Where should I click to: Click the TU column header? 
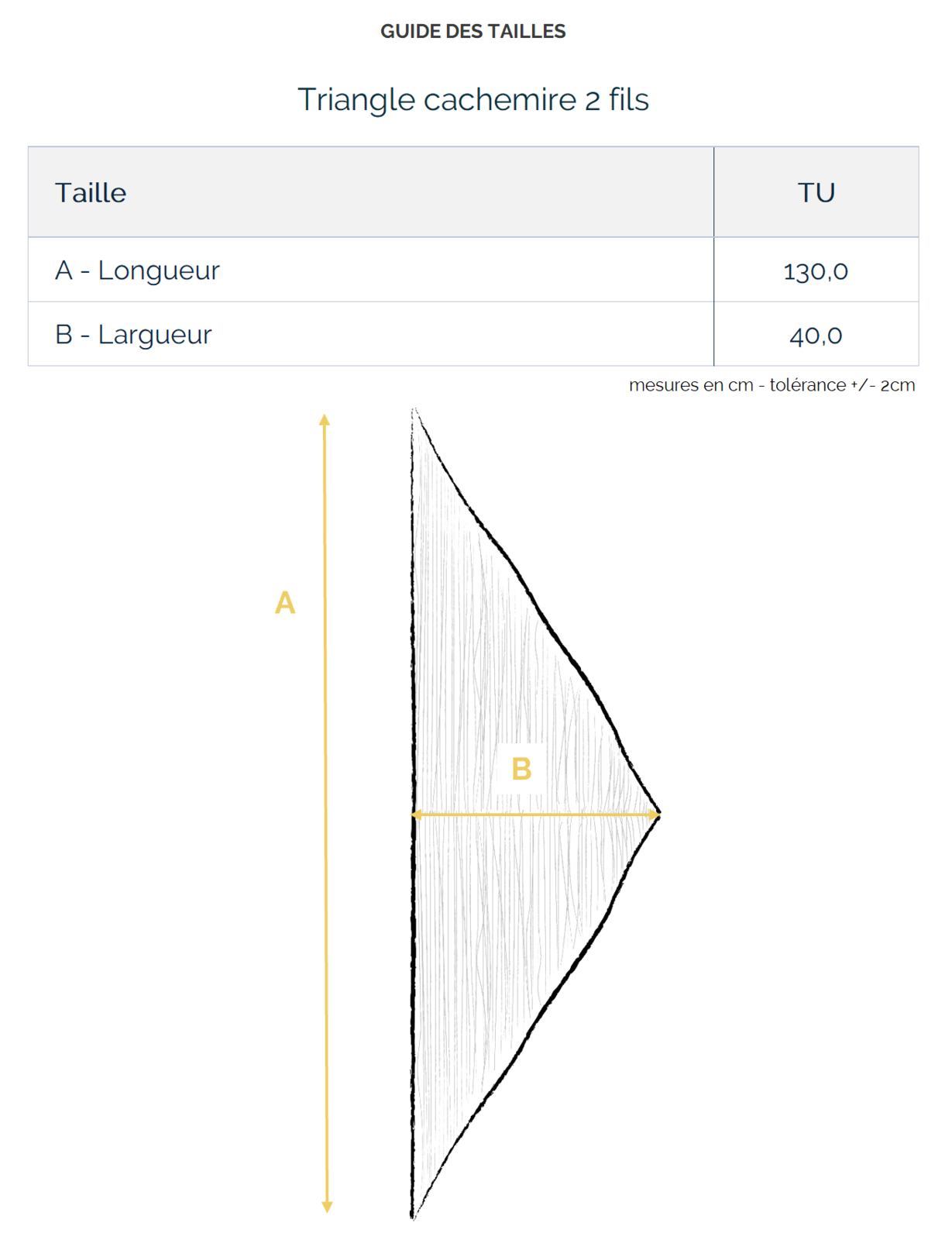pos(816,192)
